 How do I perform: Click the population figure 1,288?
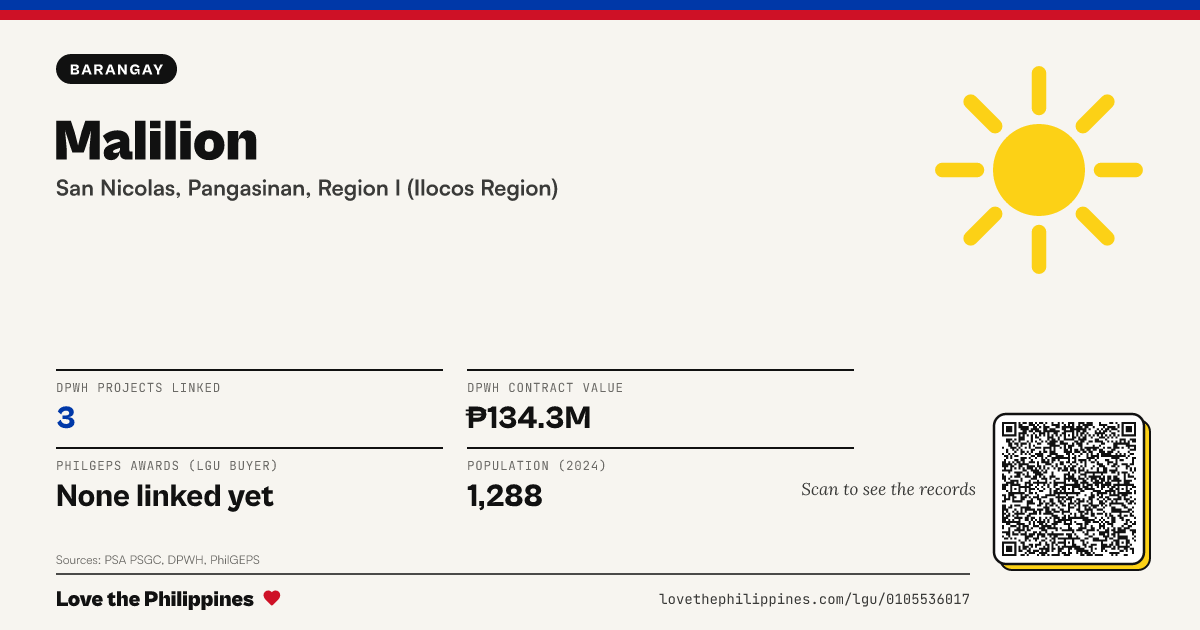point(505,496)
